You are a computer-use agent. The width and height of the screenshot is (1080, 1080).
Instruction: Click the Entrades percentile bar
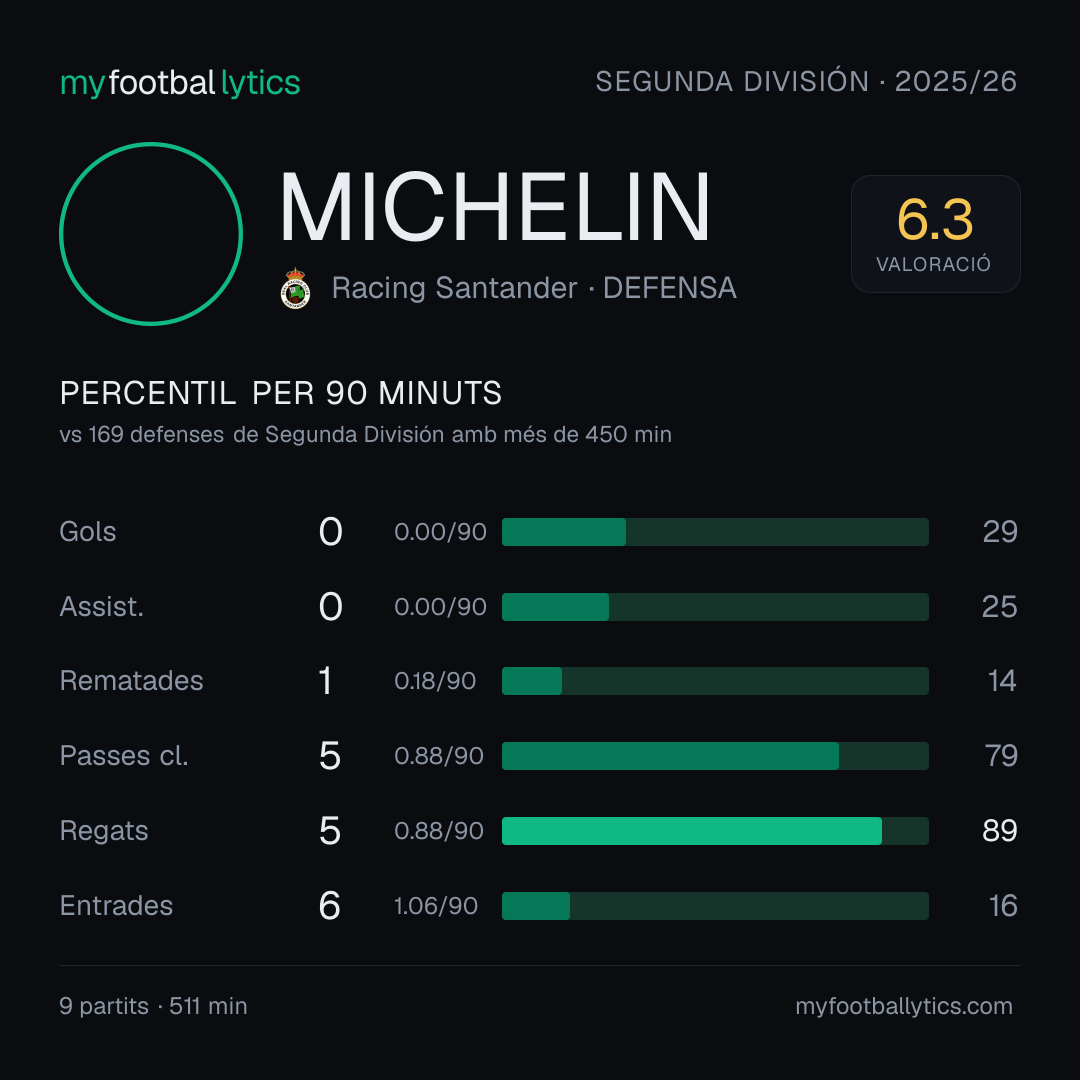715,906
